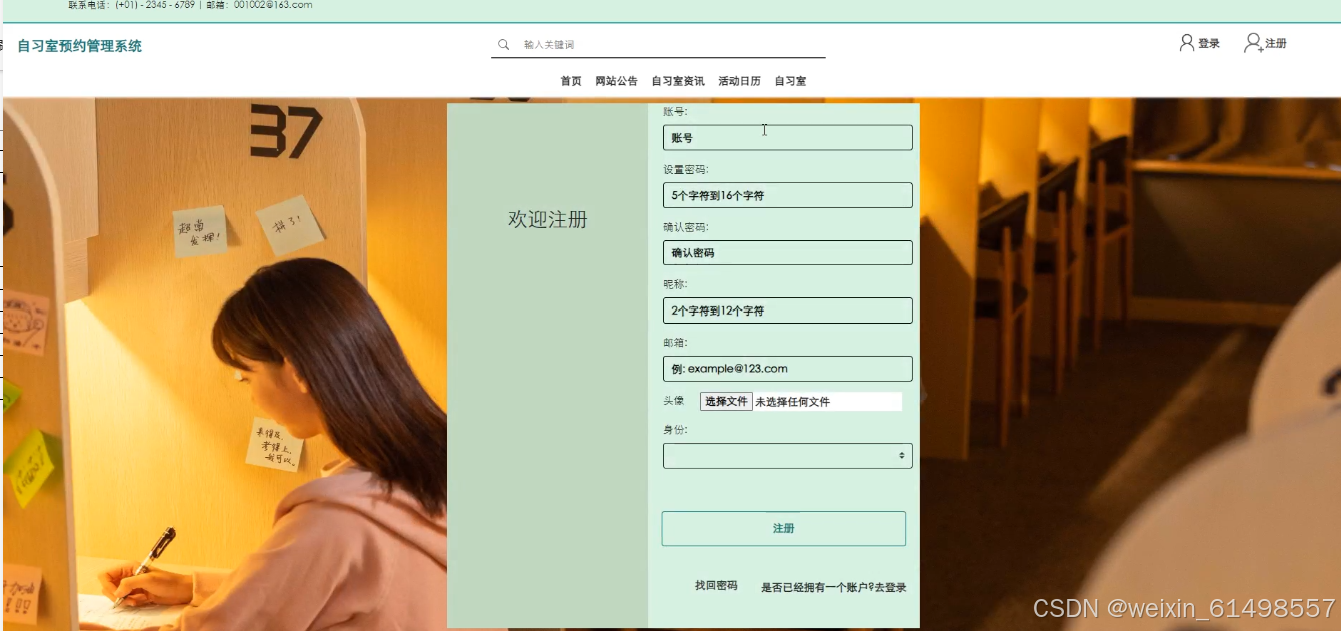Open 网站公告 menu item
Screen dimensions: 1341x631
point(616,81)
